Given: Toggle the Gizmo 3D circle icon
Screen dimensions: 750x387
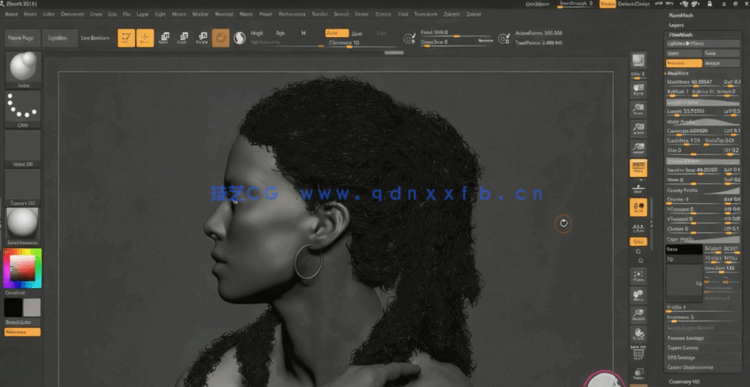Looking at the screenshot, I should coord(221,38).
